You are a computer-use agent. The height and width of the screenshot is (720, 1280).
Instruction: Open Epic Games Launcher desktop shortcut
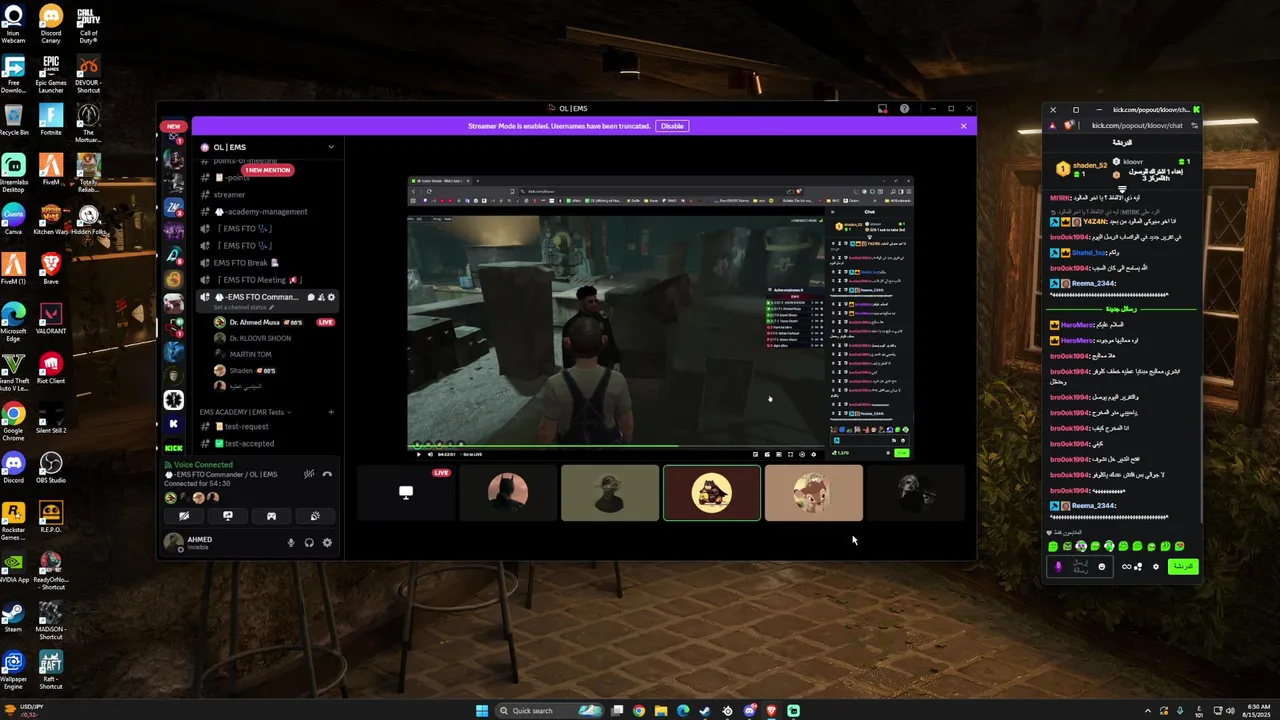(x=51, y=74)
